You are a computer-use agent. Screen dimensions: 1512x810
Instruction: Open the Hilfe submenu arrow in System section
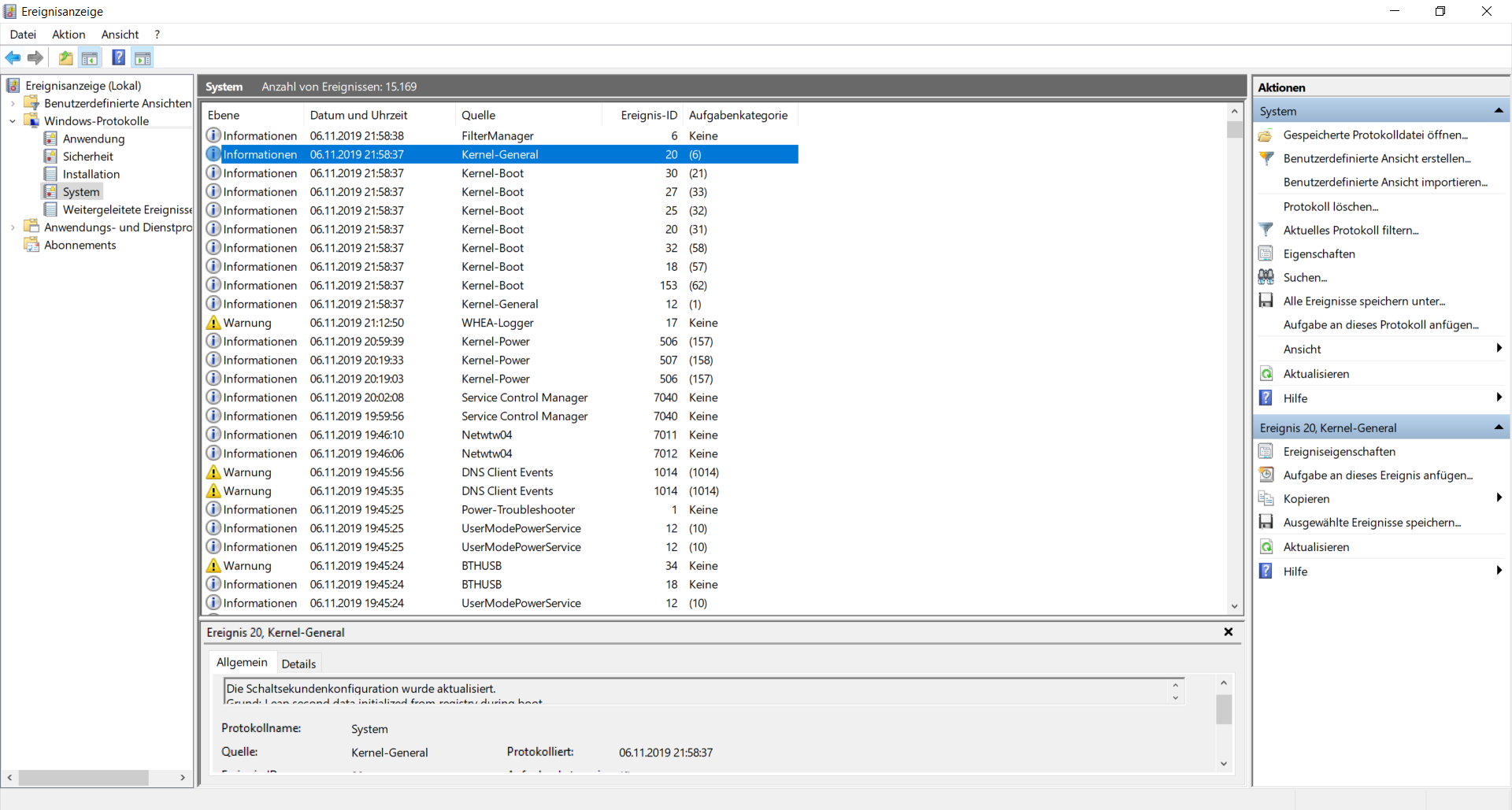[1499, 398]
